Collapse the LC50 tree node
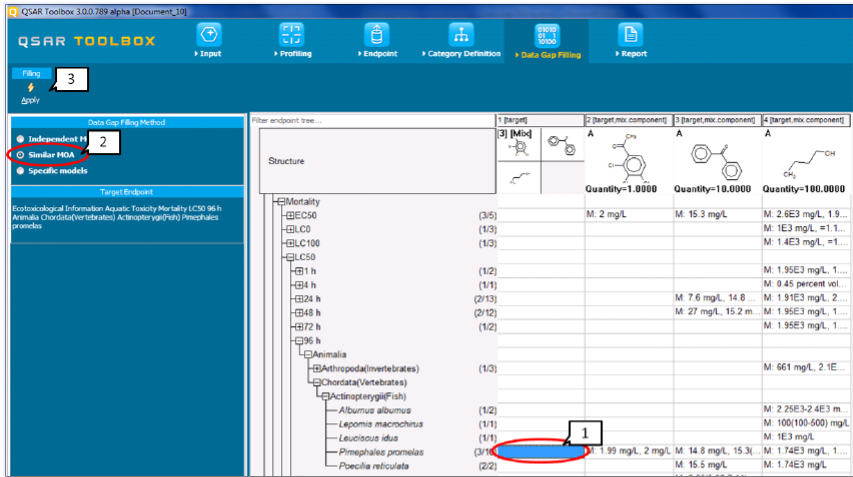 pos(290,257)
